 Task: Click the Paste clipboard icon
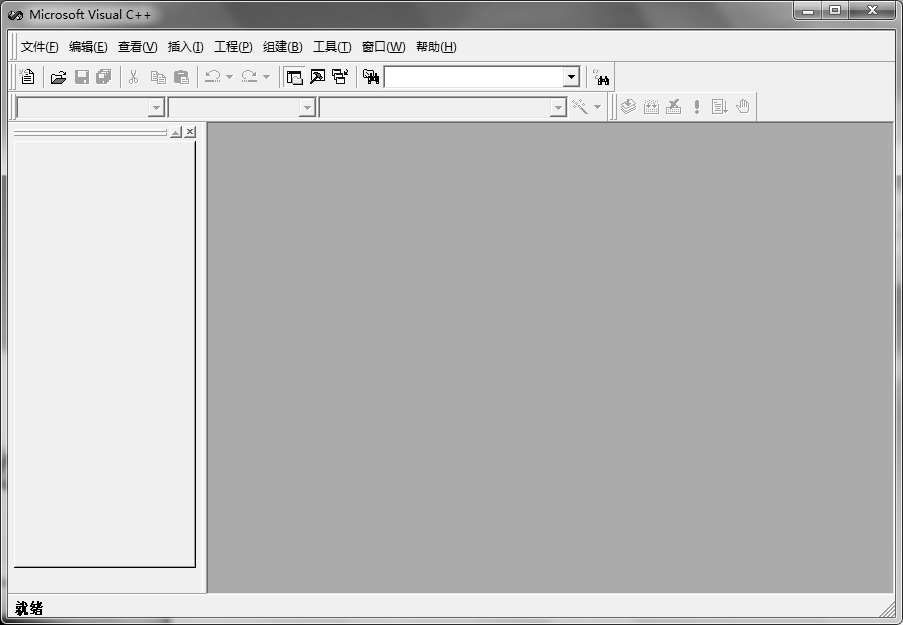(x=181, y=77)
